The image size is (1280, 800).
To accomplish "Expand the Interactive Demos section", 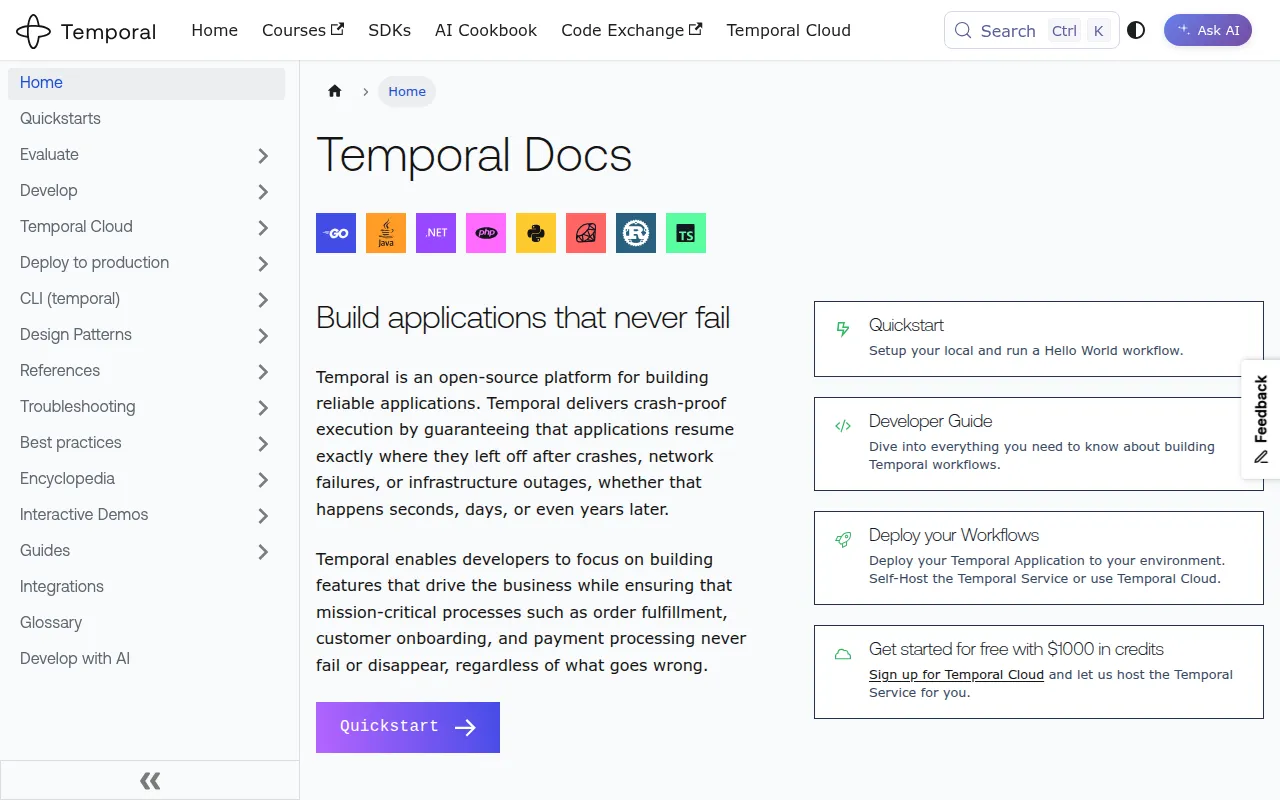I will pyautogui.click(x=263, y=515).
